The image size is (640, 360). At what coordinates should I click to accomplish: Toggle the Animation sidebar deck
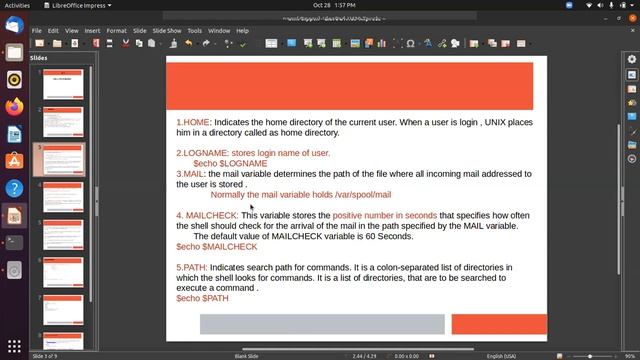632,103
